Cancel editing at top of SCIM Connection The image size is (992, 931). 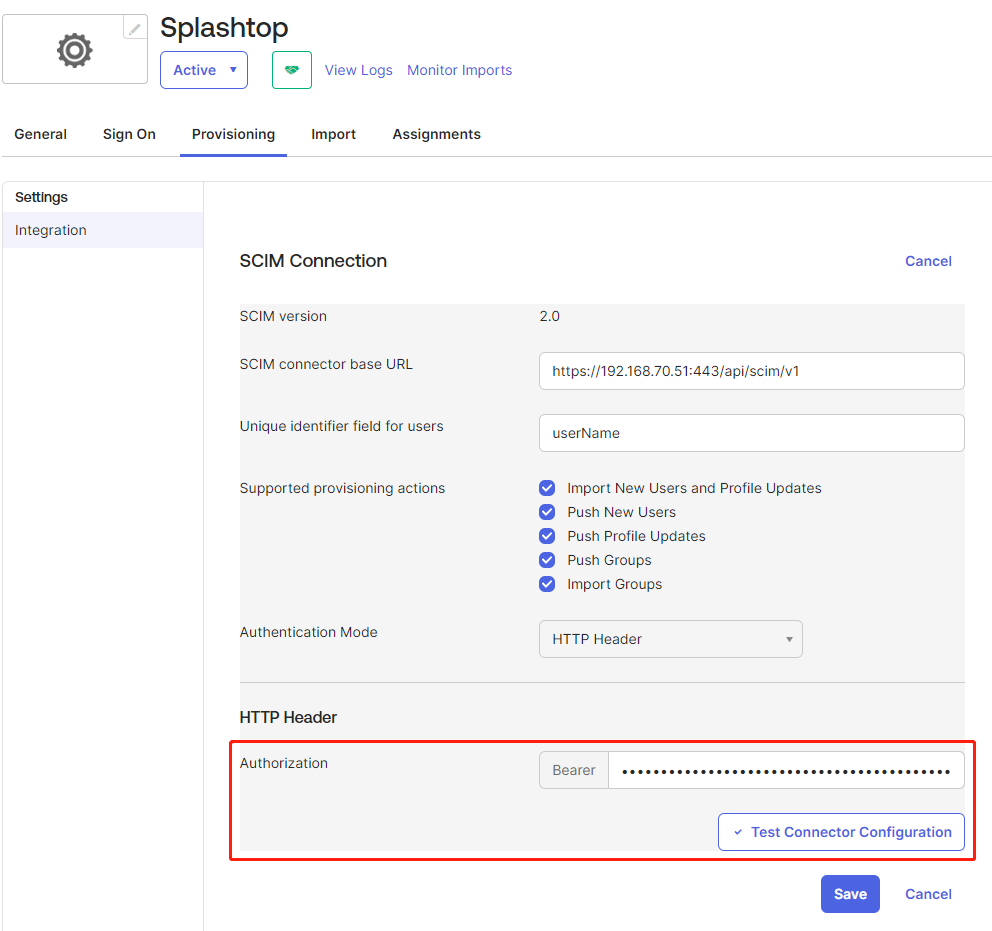[x=928, y=261]
